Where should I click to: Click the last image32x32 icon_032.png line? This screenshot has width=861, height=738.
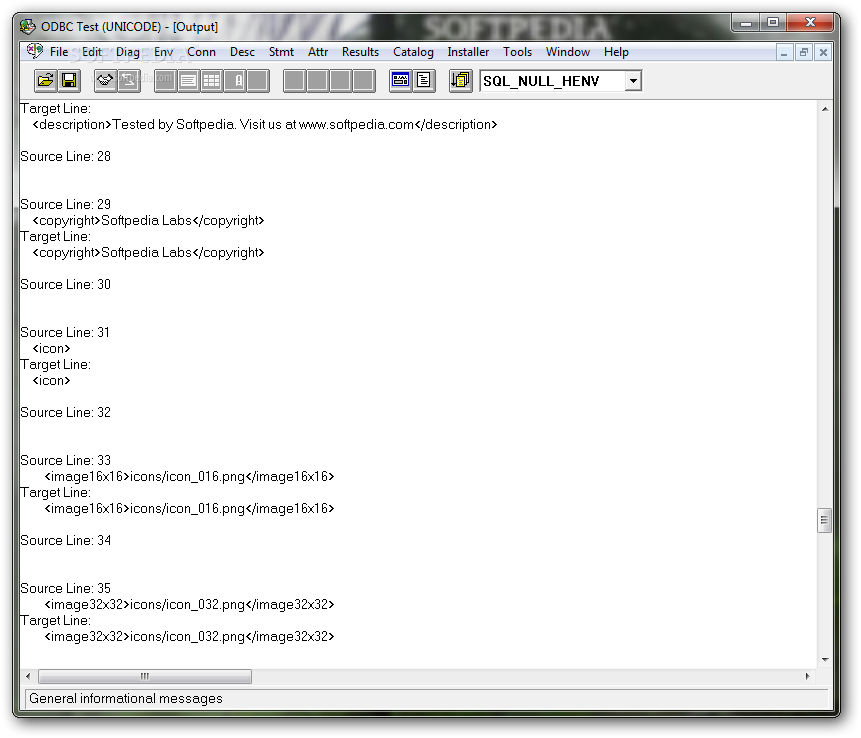pos(189,636)
